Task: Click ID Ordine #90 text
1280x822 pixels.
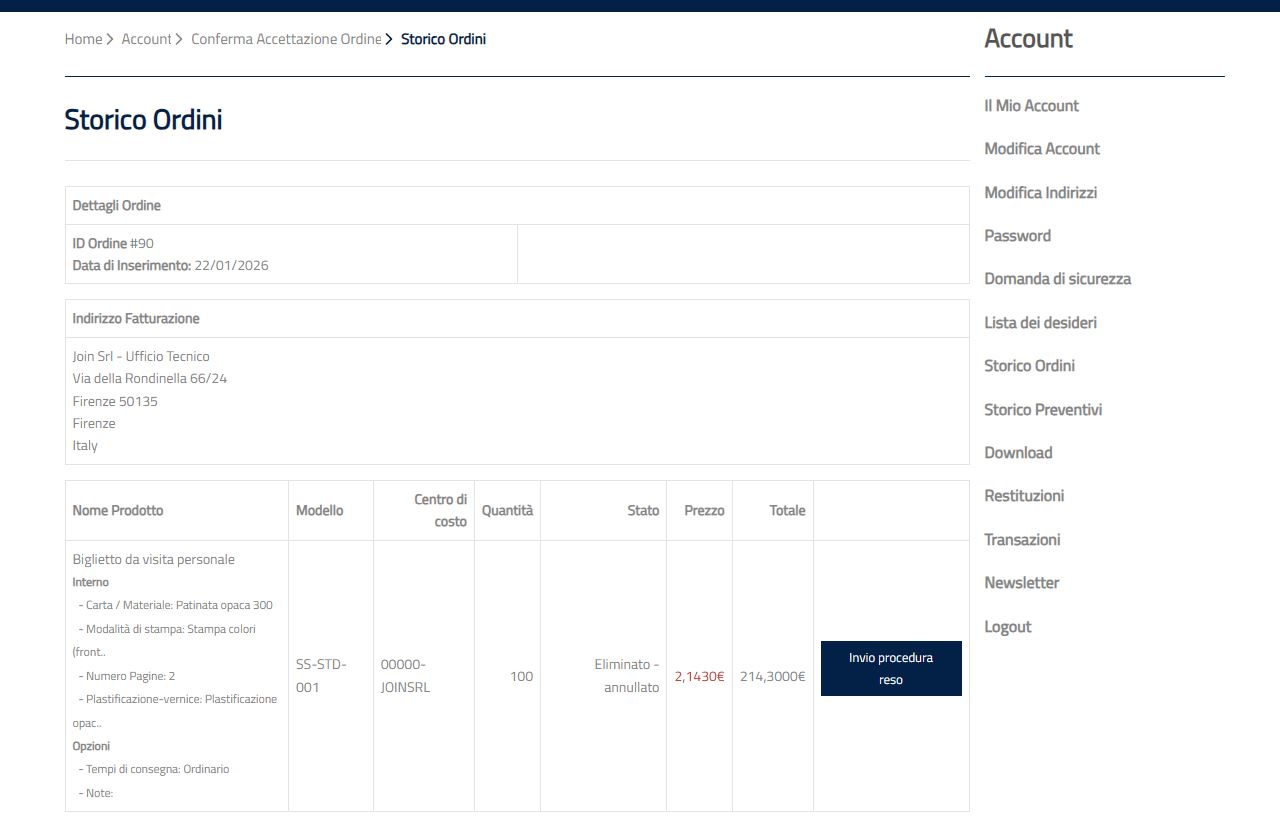Action: [113, 243]
